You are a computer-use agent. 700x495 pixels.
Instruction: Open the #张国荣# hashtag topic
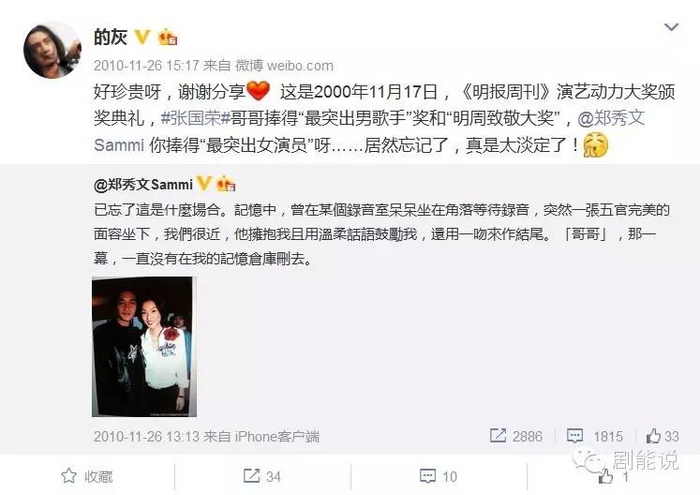coord(196,118)
